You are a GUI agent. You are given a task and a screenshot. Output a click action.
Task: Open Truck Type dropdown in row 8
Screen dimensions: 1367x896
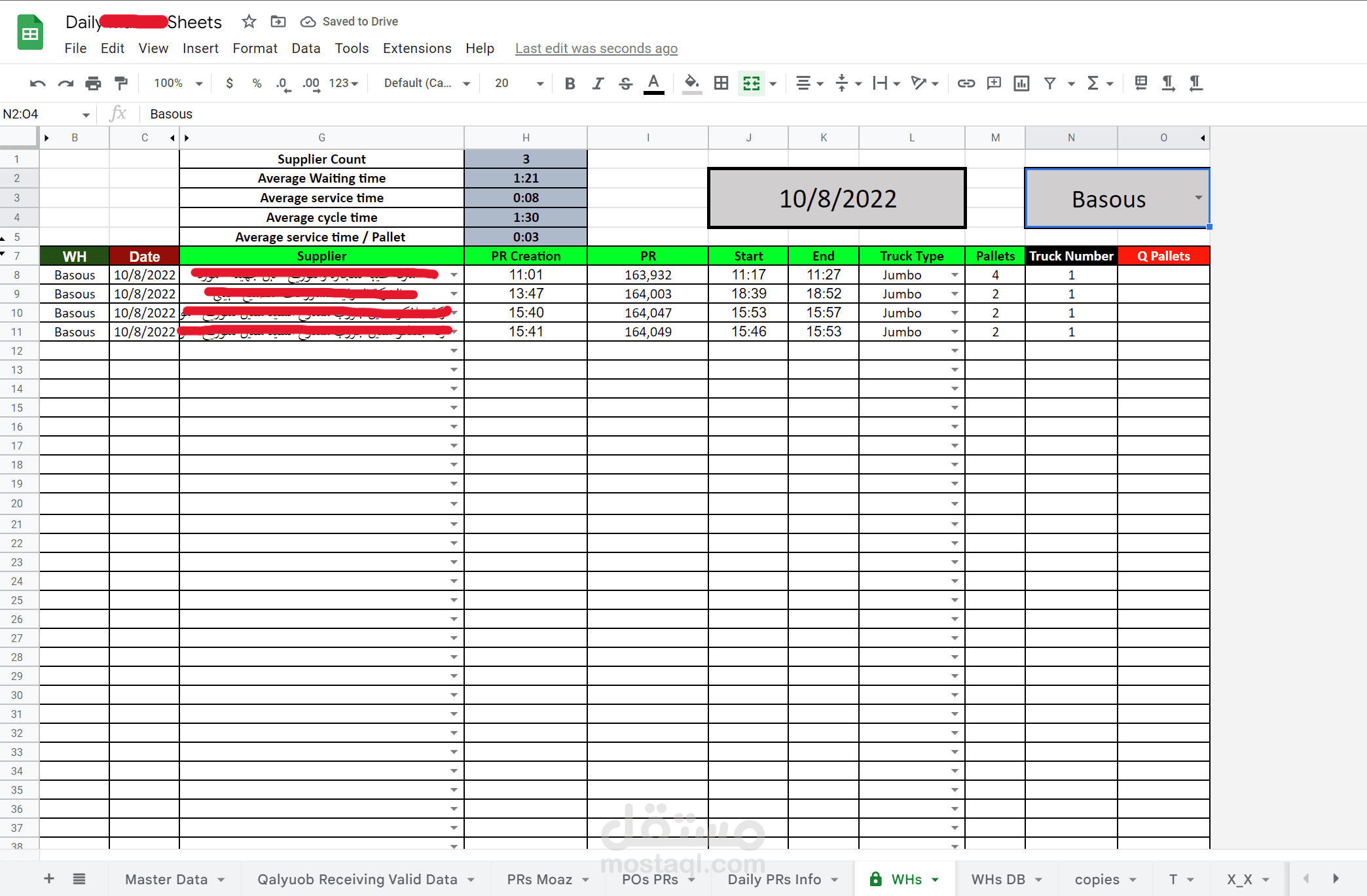(x=955, y=275)
